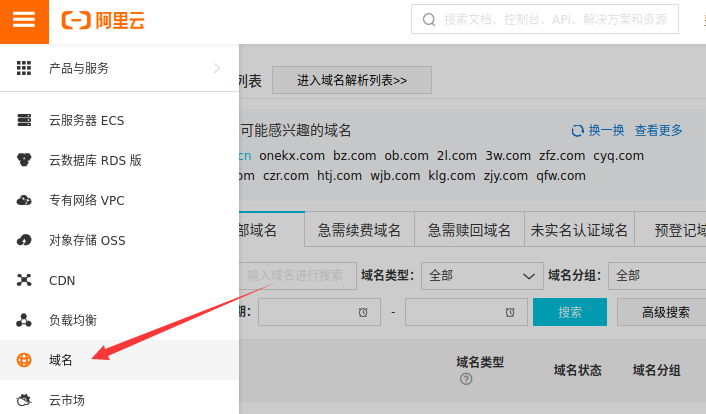Switch to the 全部域名 tab
Screen dimensions: 706x414
point(272,230)
